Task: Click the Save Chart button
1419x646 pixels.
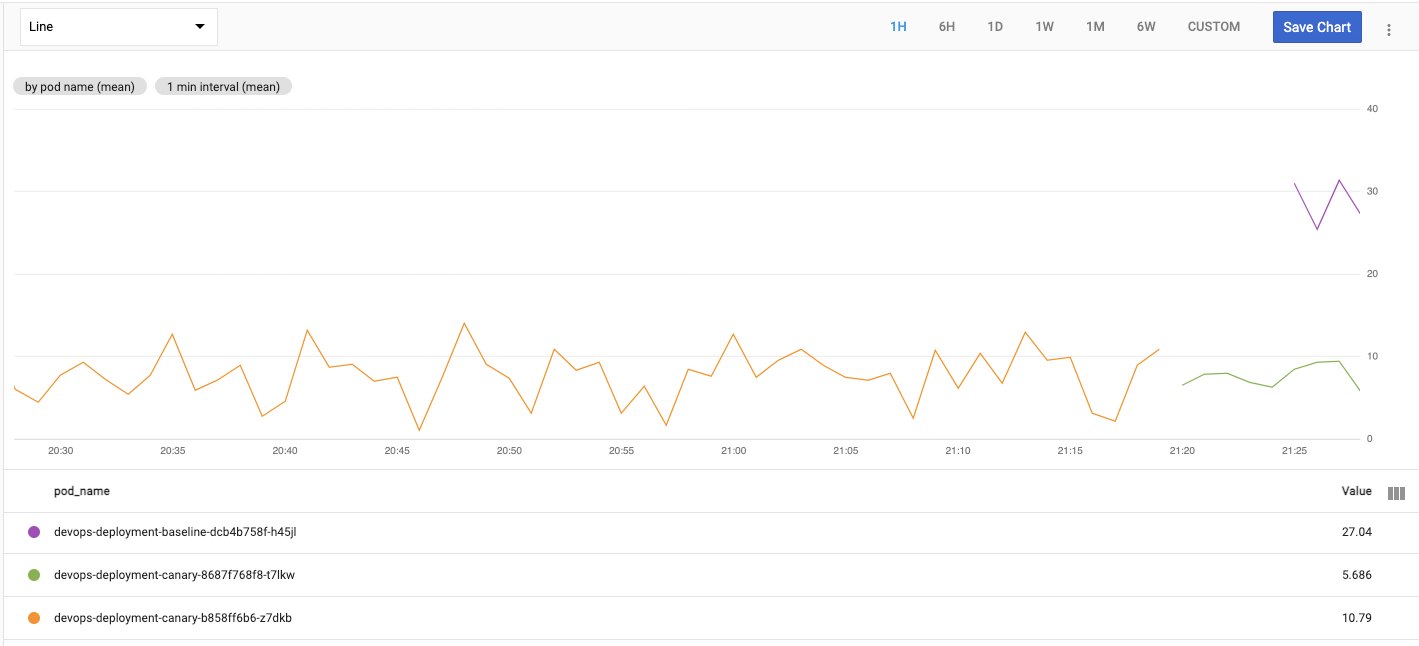Action: tap(1316, 27)
